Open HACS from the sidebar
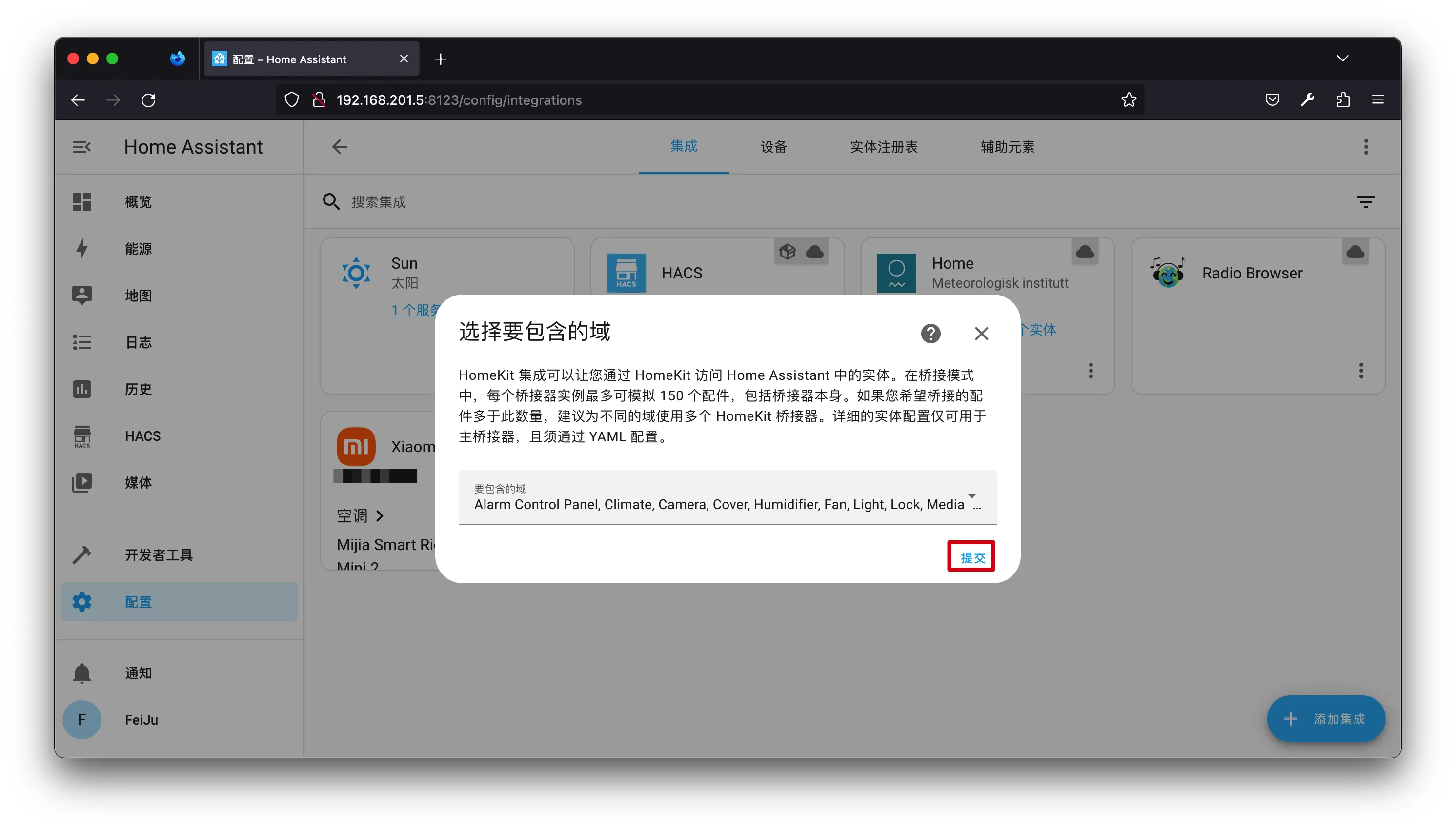The width and height of the screenshot is (1456, 830). (x=142, y=435)
